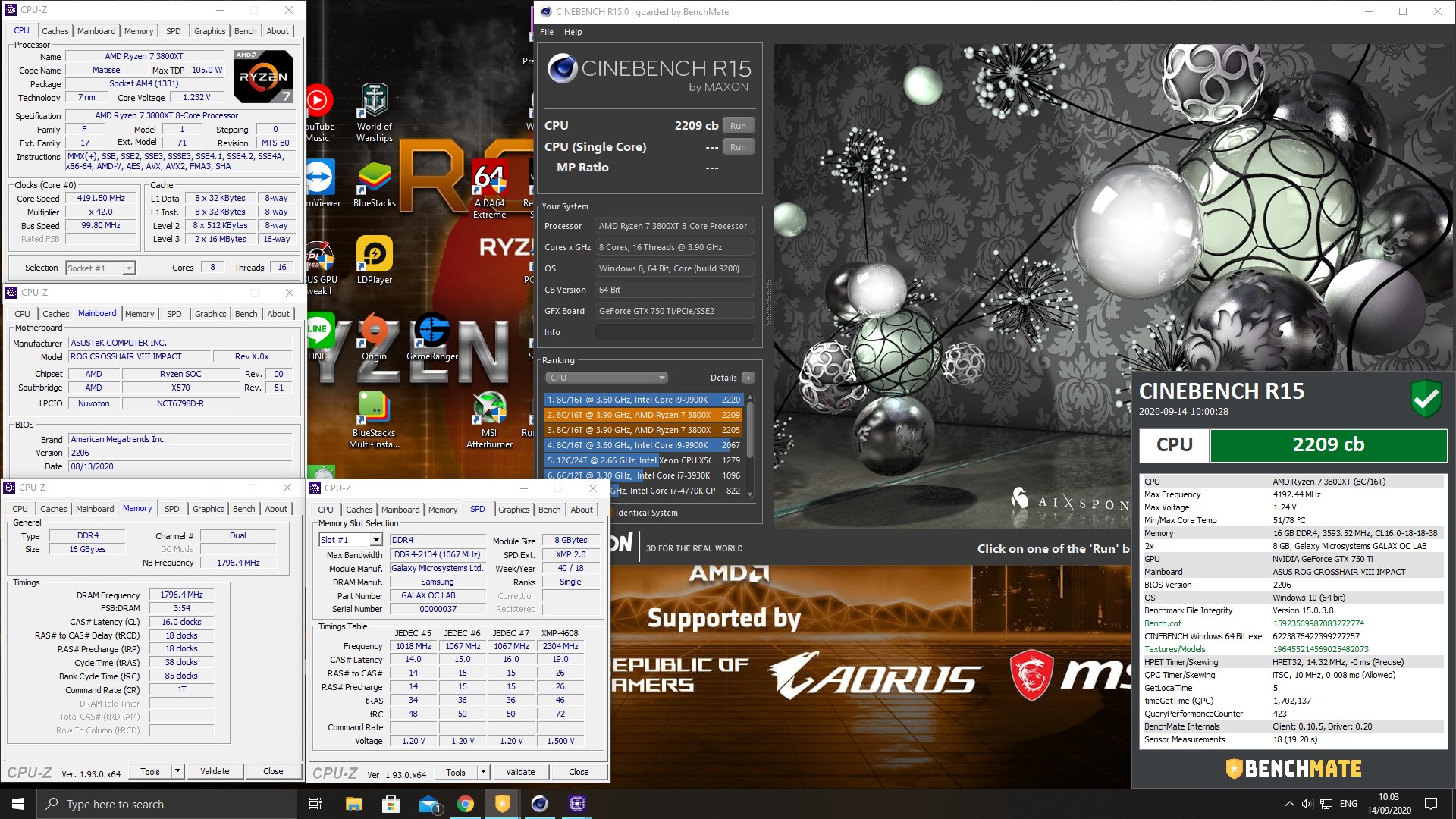Click the GALAX OC LAB part number

click(x=438, y=595)
